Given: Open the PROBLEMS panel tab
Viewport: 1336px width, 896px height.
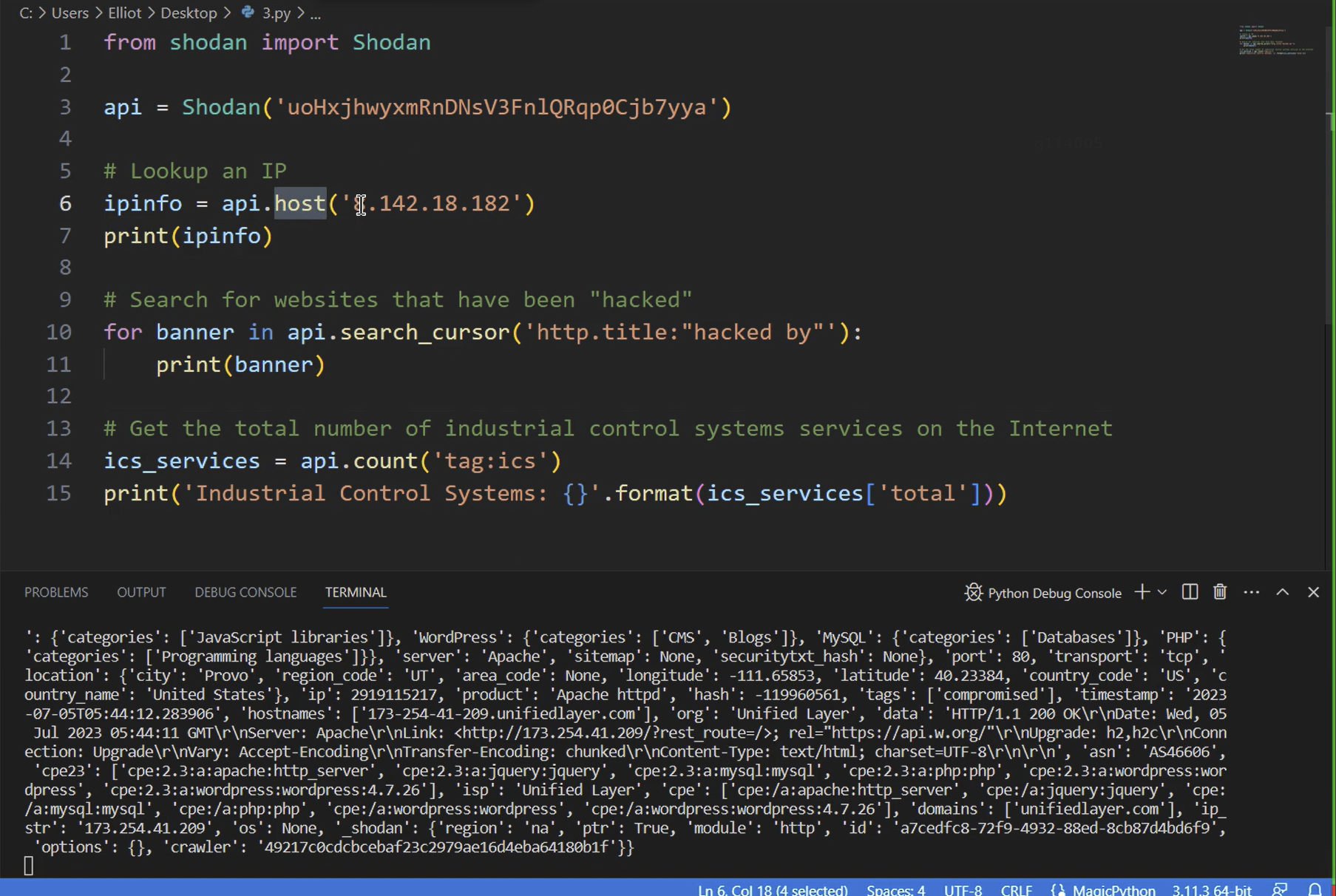Looking at the screenshot, I should tap(56, 592).
